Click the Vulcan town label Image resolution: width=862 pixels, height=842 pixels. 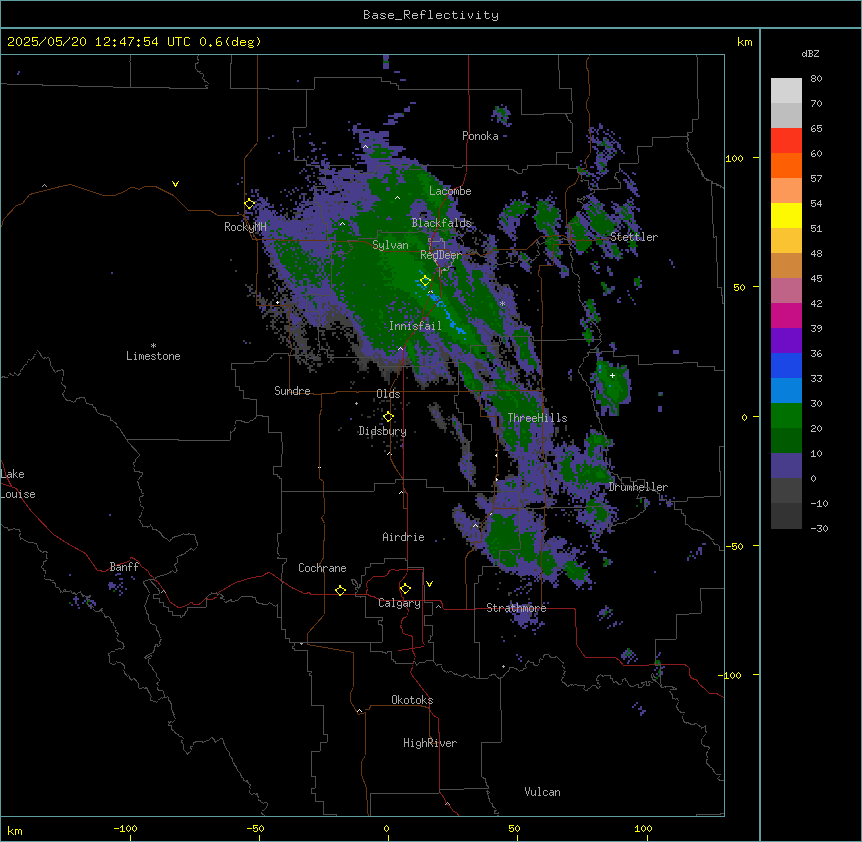542,792
